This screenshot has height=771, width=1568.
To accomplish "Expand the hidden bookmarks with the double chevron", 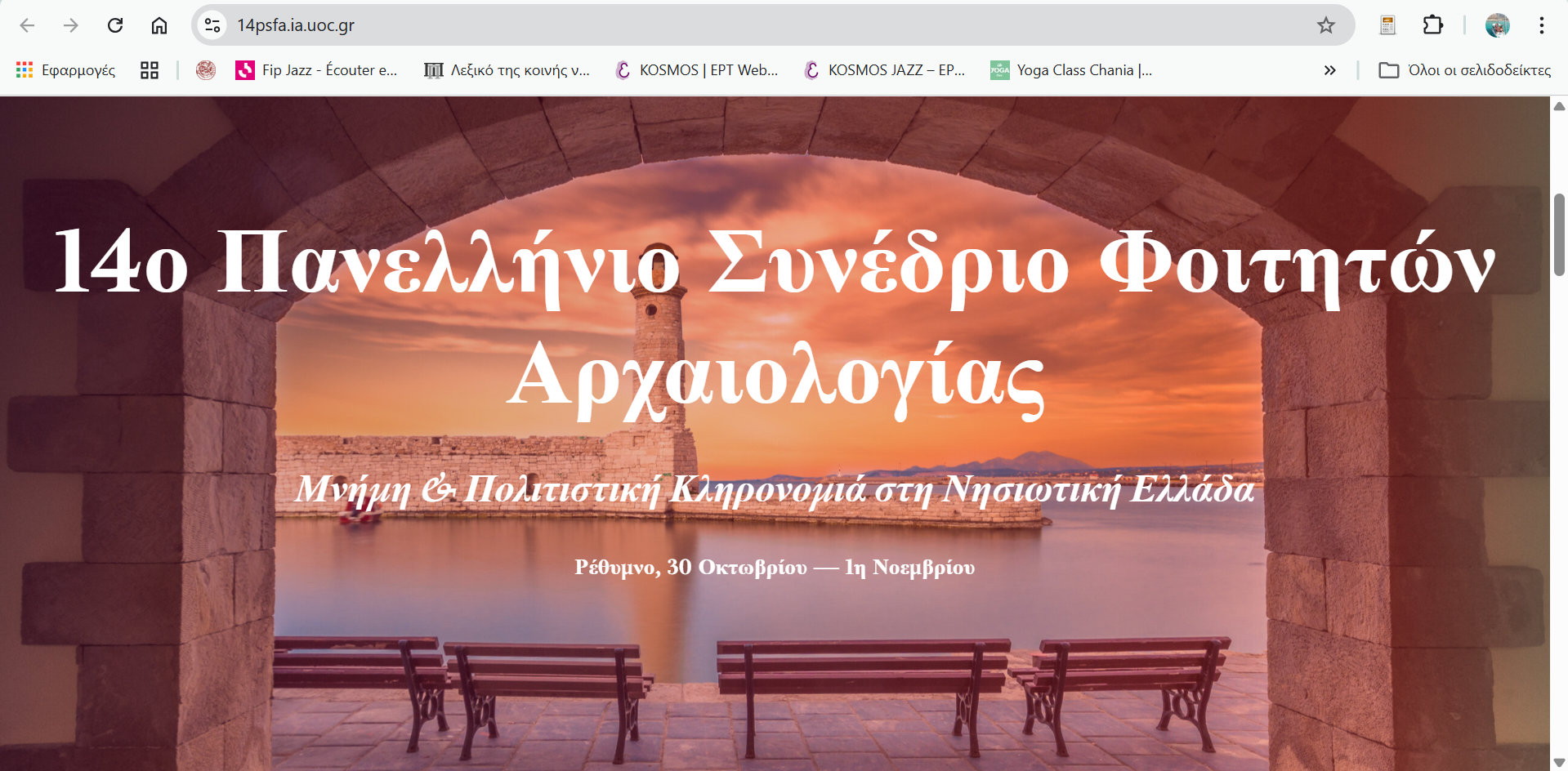I will tap(1329, 70).
